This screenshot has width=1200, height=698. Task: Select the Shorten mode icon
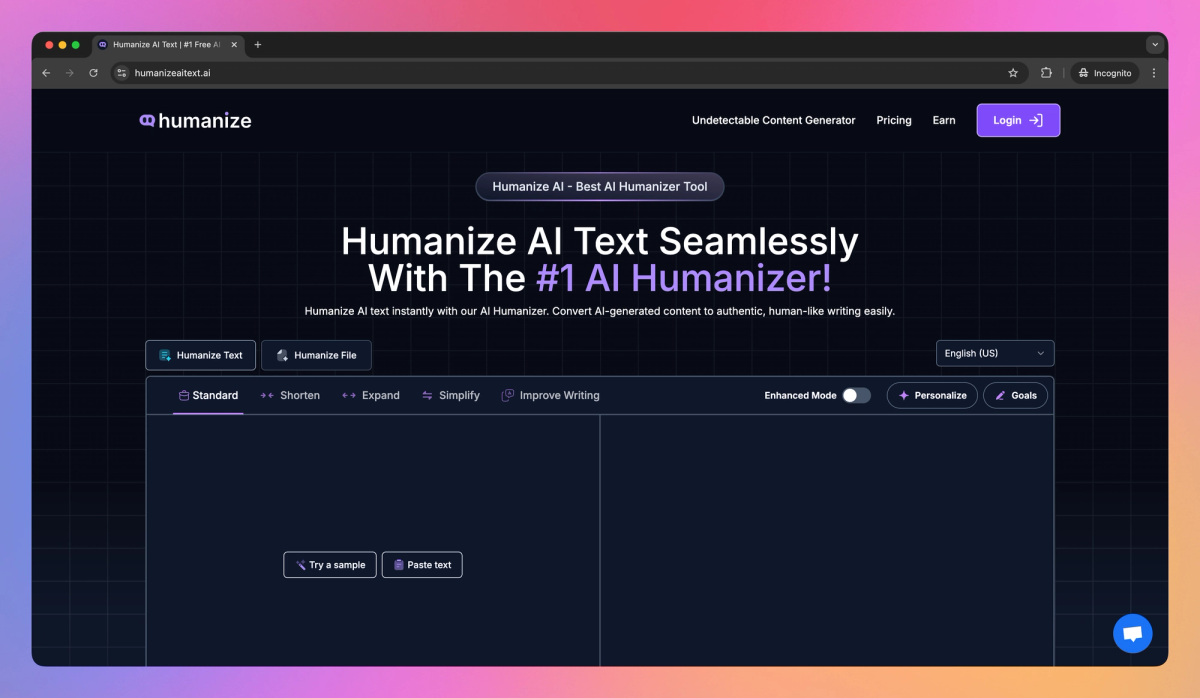[265, 395]
